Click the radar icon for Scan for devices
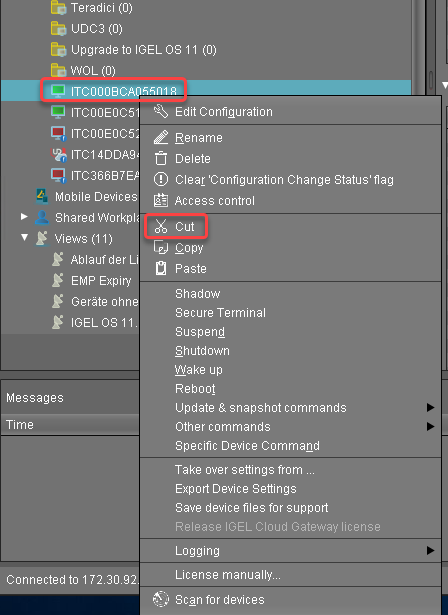The height and width of the screenshot is (615, 448). click(160, 599)
